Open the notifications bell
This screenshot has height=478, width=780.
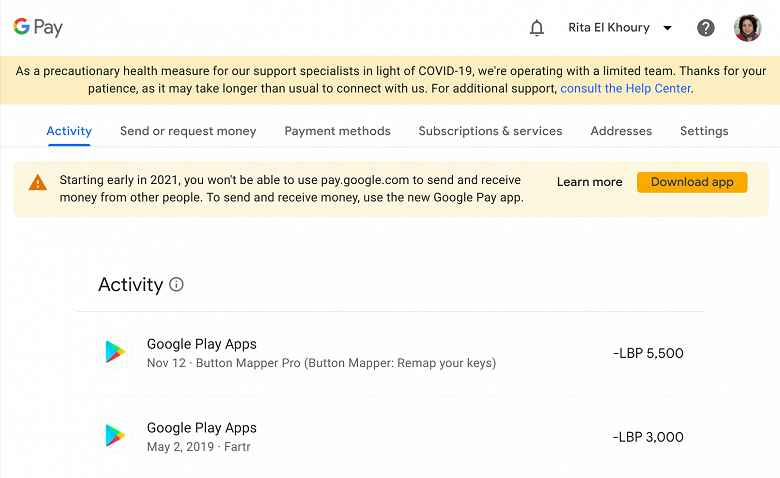[537, 28]
